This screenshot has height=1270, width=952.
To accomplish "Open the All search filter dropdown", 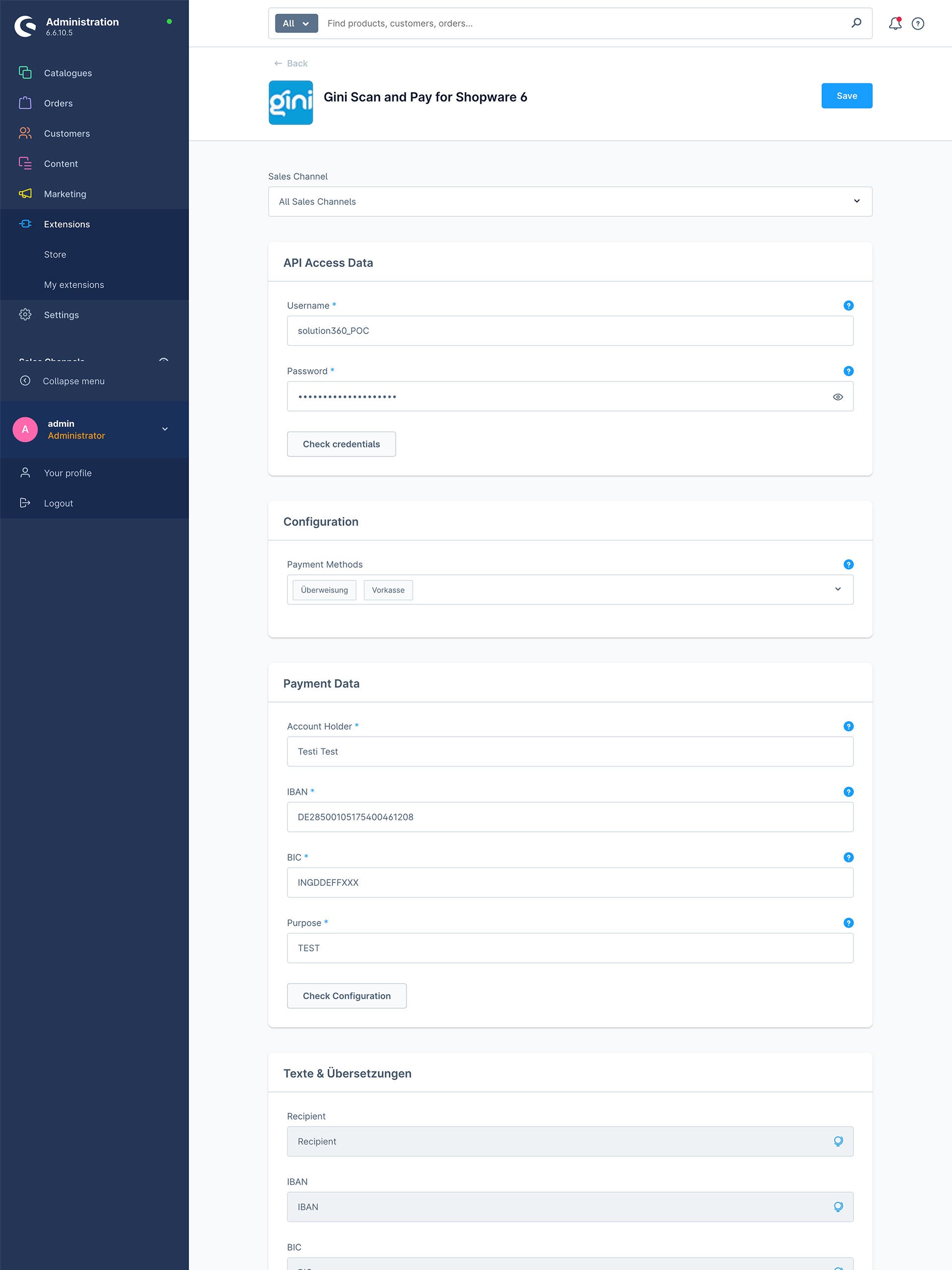I will (296, 23).
